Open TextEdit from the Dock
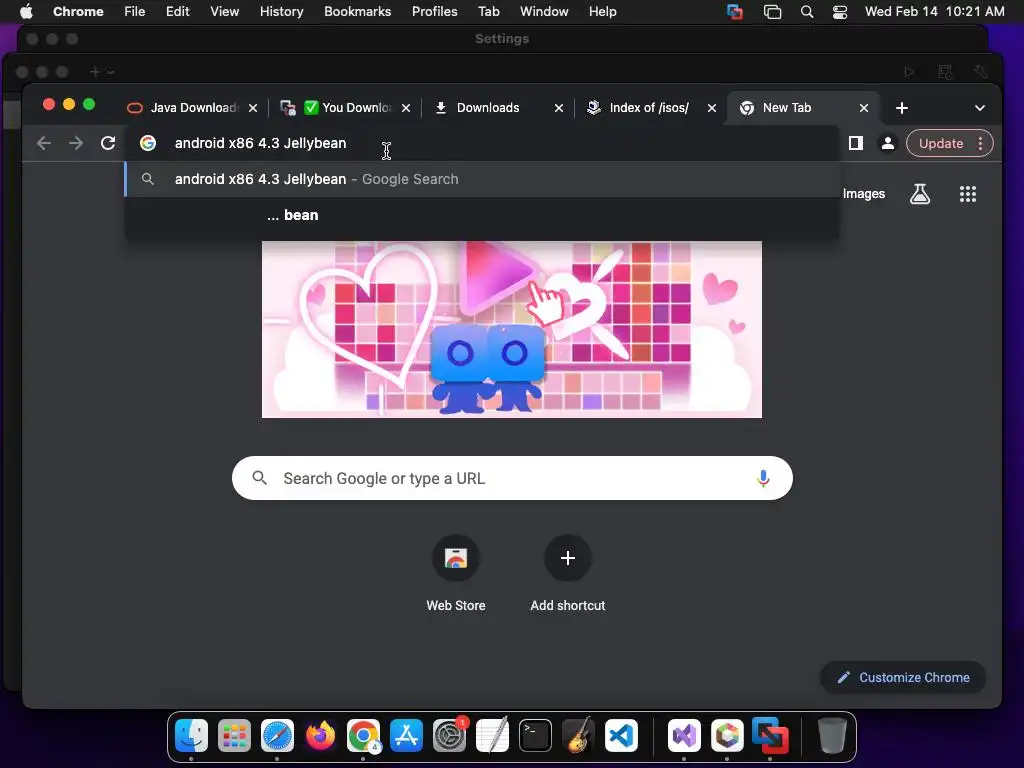 pos(492,735)
